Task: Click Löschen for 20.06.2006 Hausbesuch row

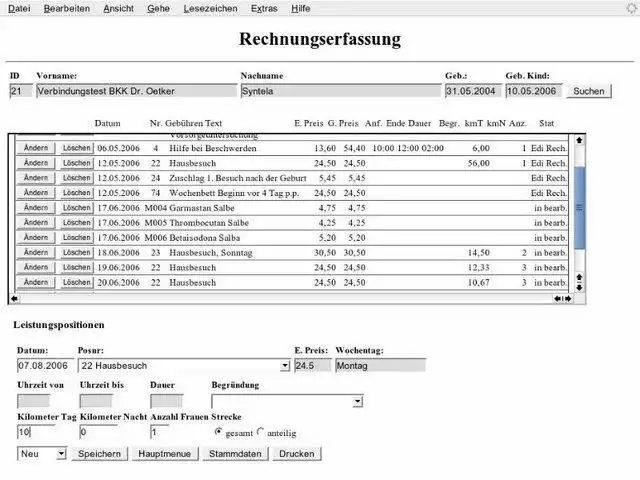Action: pos(76,282)
